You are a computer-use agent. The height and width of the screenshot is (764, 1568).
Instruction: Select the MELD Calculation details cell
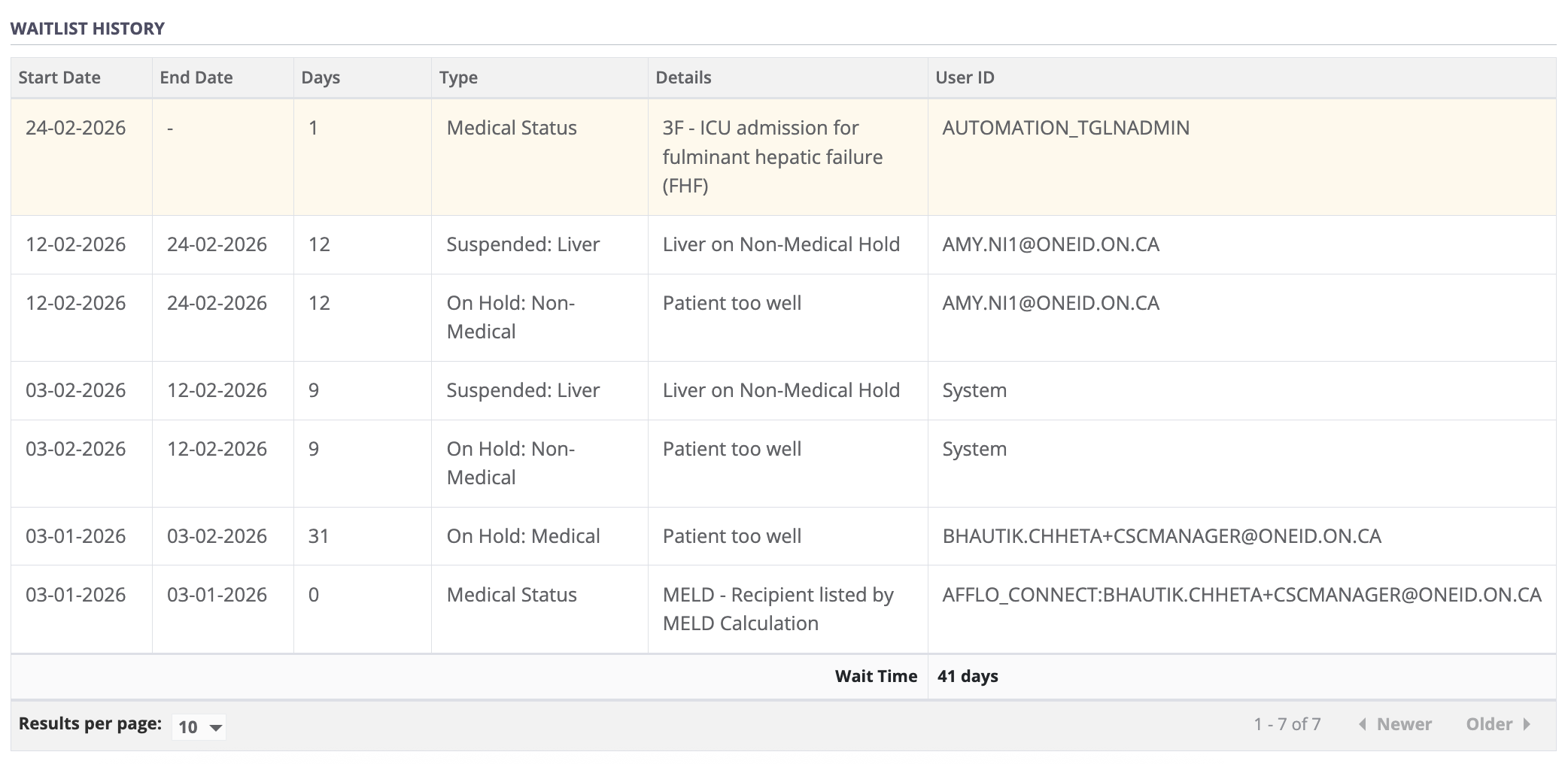click(778, 609)
